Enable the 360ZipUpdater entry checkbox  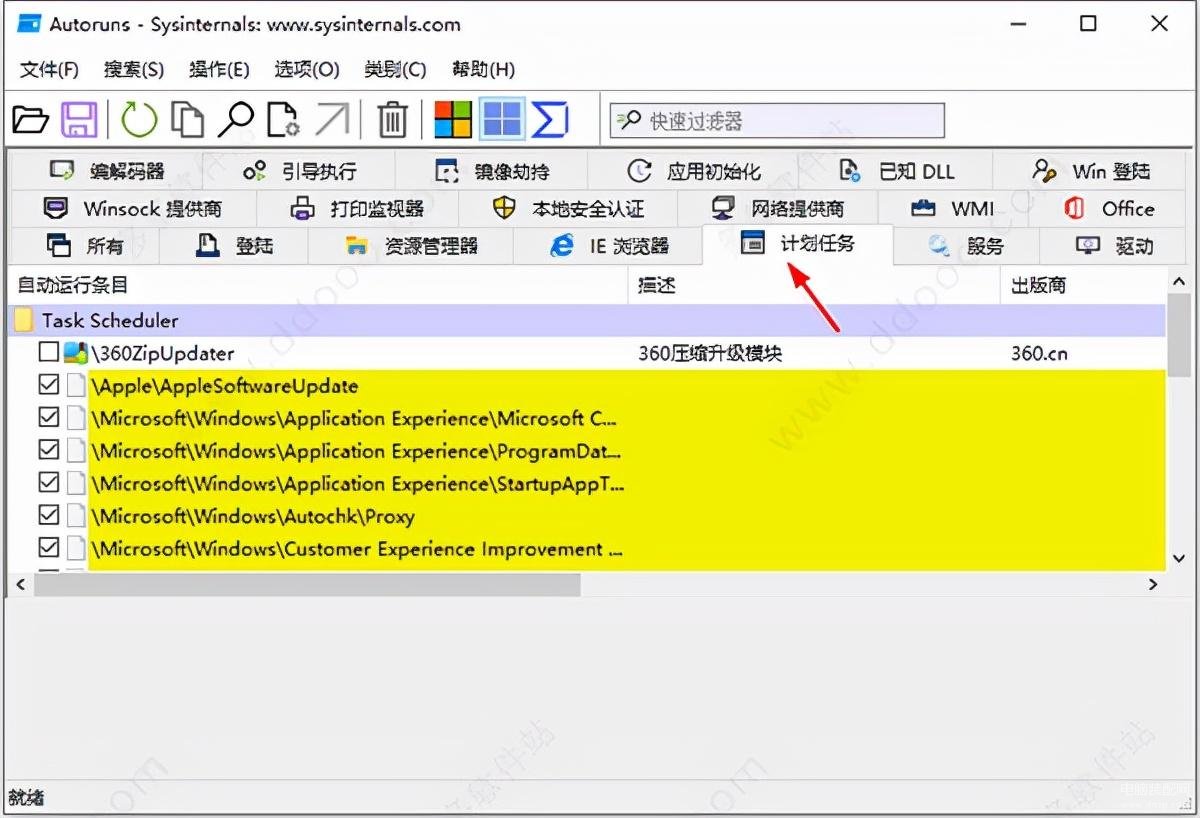(x=48, y=353)
